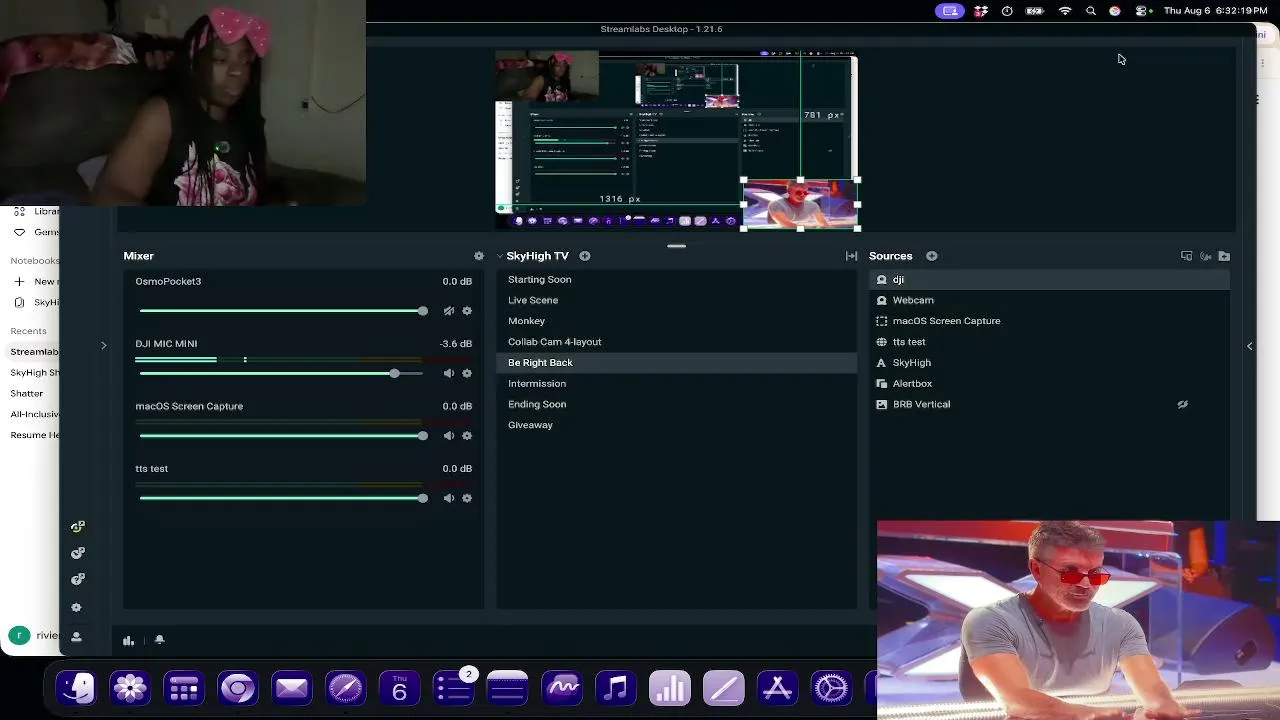1280x720 pixels.
Task: Open the account icon in left sidebar
Action: pos(77,636)
